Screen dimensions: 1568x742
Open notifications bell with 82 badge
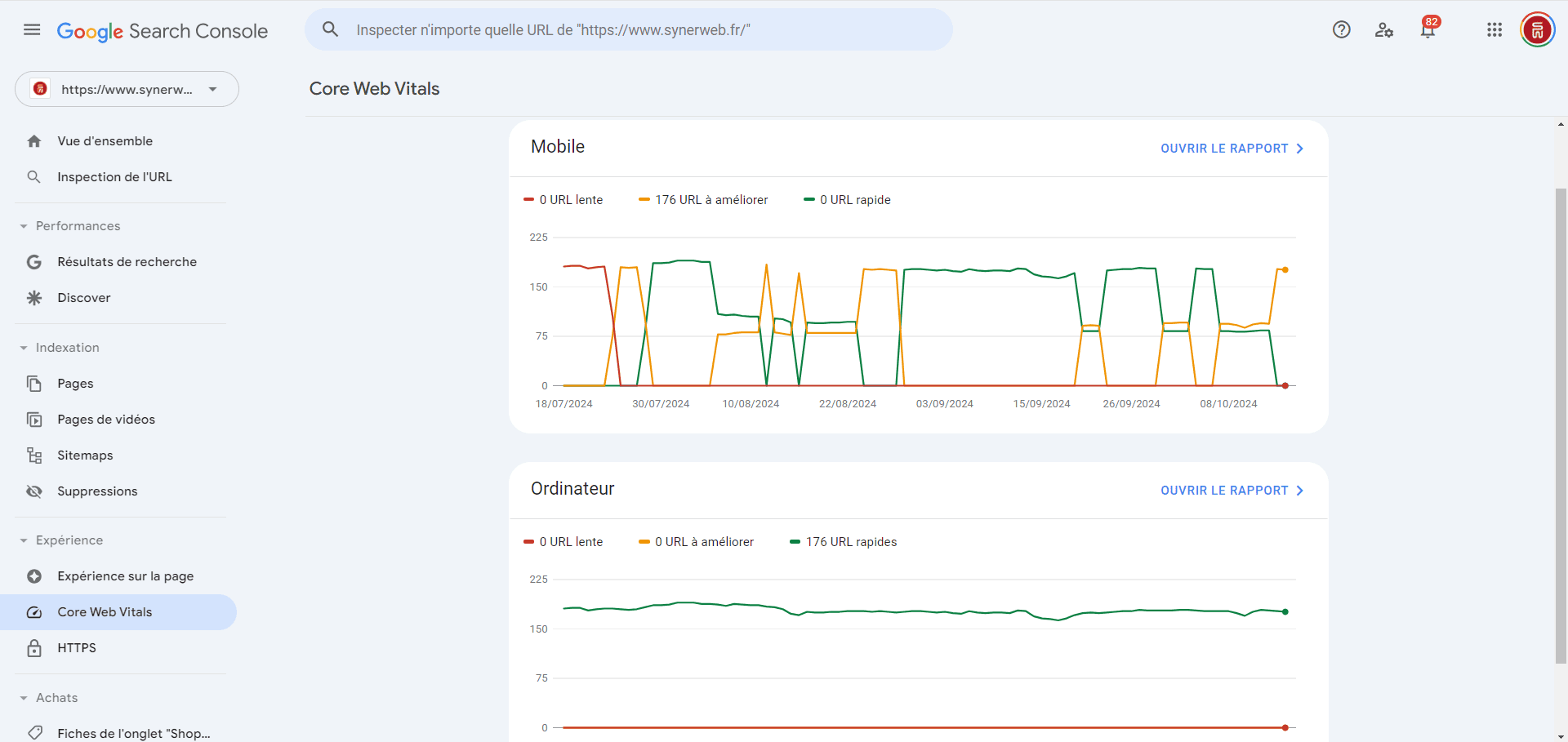pyautogui.click(x=1428, y=29)
